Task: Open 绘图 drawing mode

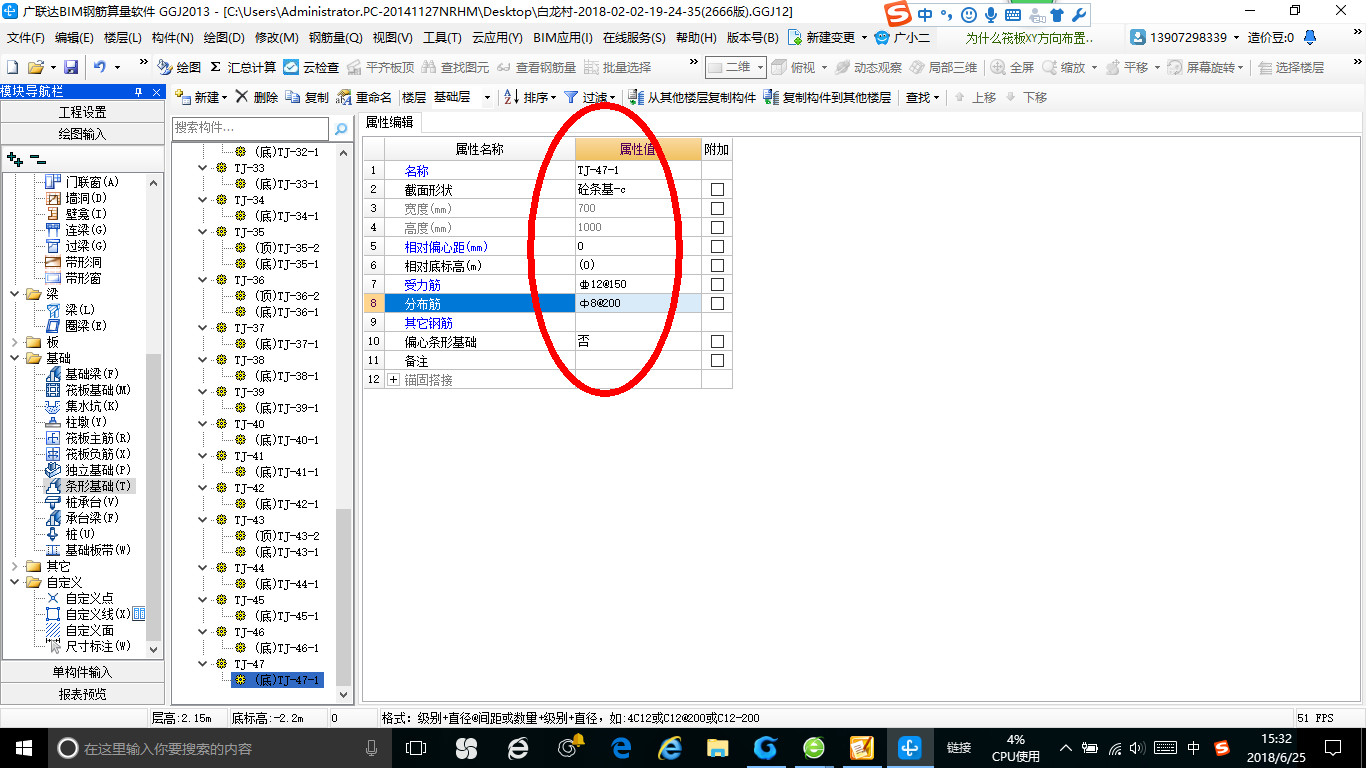Action: 179,67
